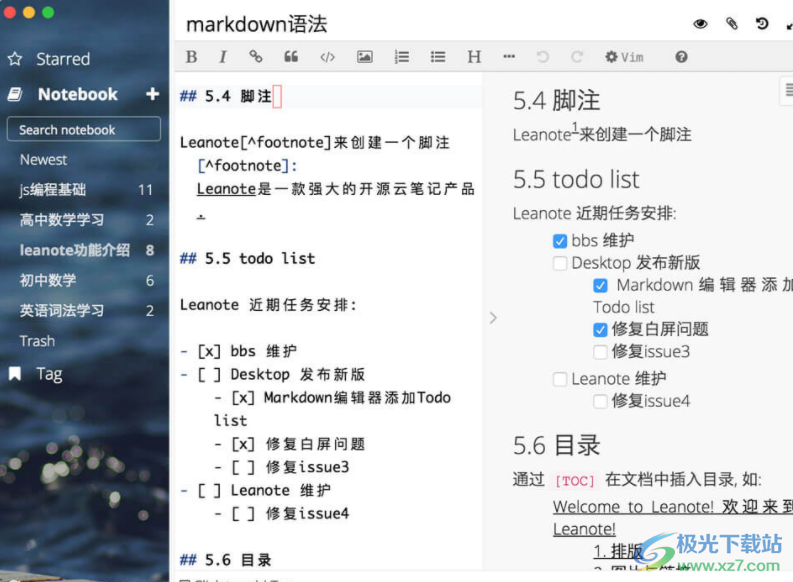Uncheck the Markdown 编辑器 todo checkbox
This screenshot has width=793, height=582.
(x=600, y=286)
